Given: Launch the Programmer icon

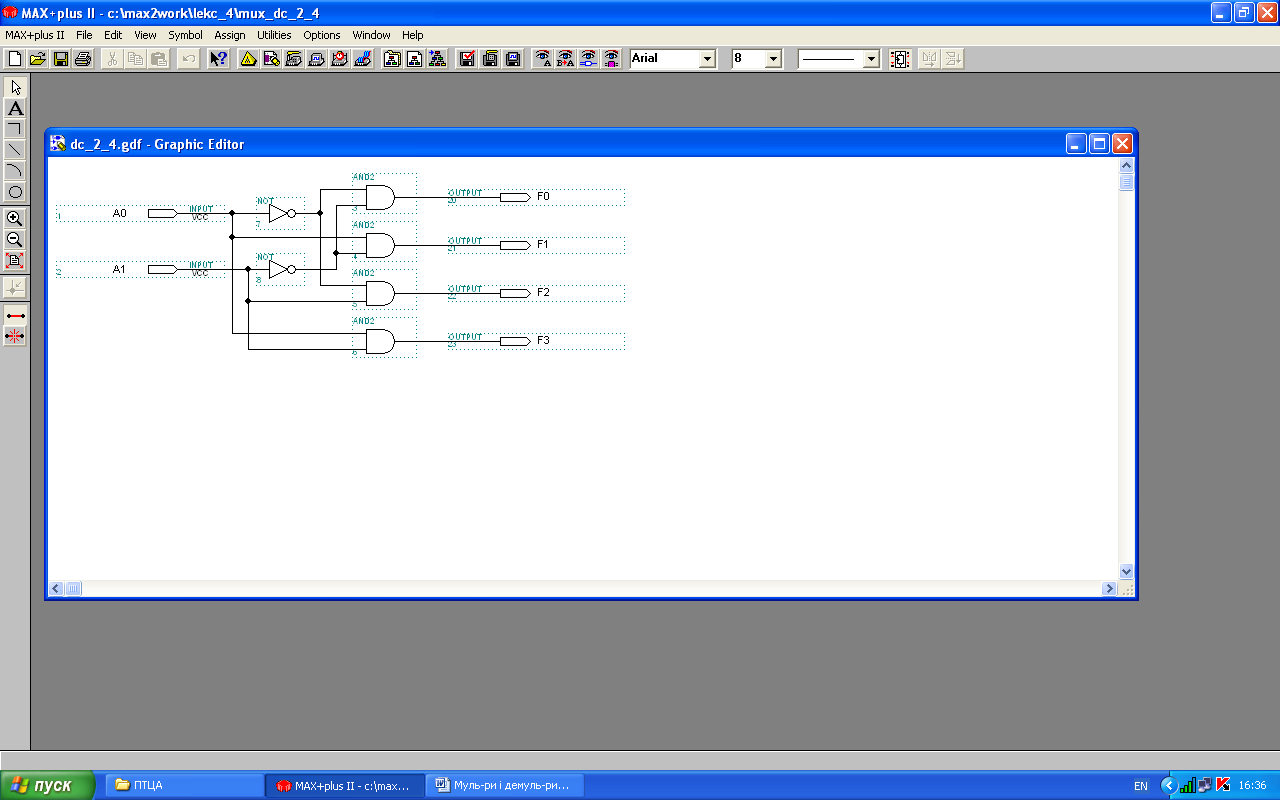Looking at the screenshot, I should (362, 59).
